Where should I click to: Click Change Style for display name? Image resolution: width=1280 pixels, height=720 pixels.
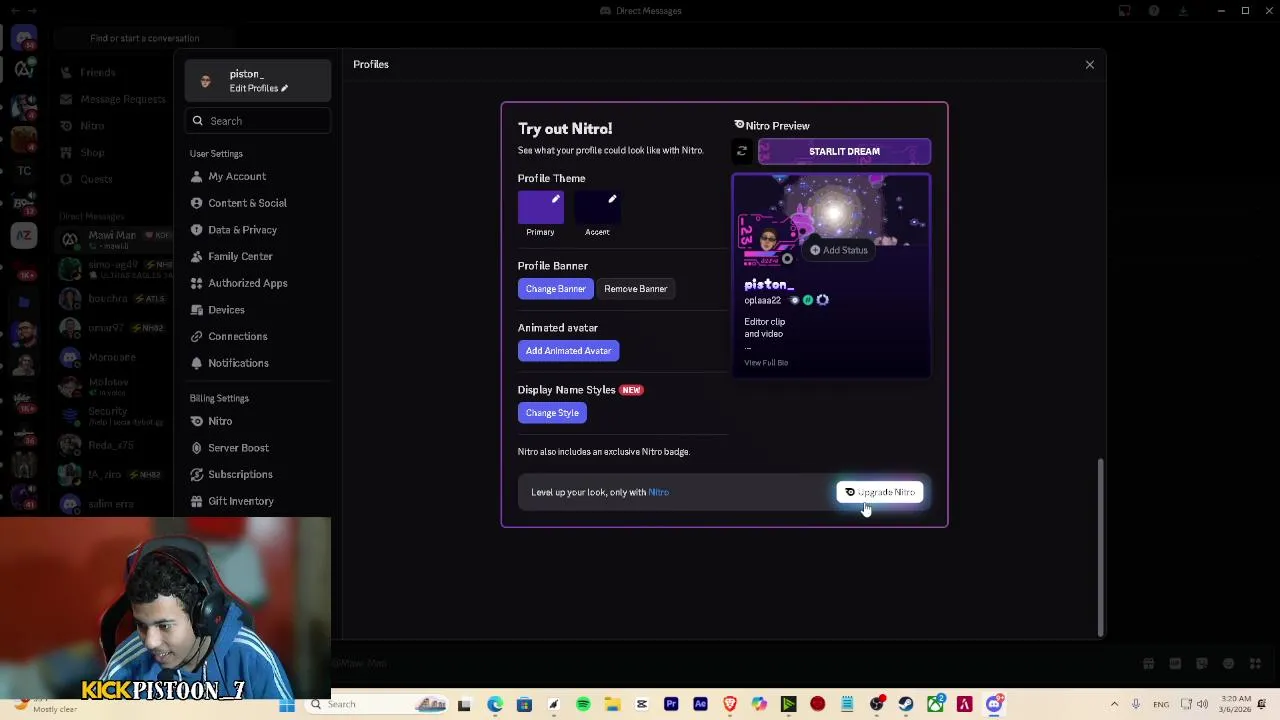(x=552, y=413)
